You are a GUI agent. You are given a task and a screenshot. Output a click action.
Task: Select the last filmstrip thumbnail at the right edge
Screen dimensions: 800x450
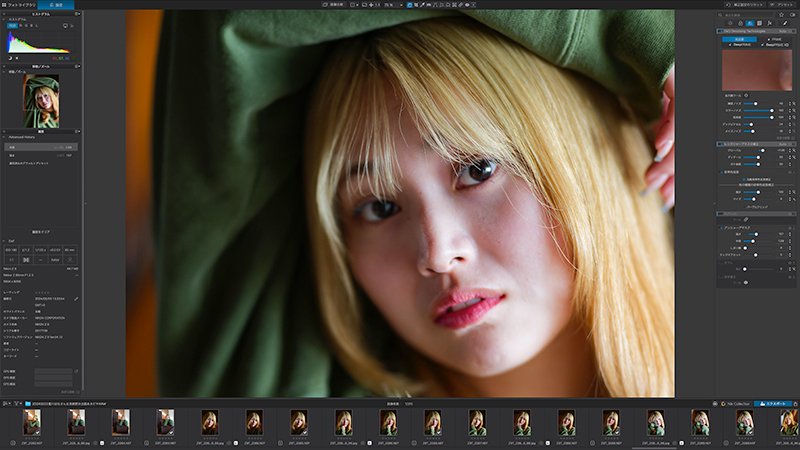(790, 422)
